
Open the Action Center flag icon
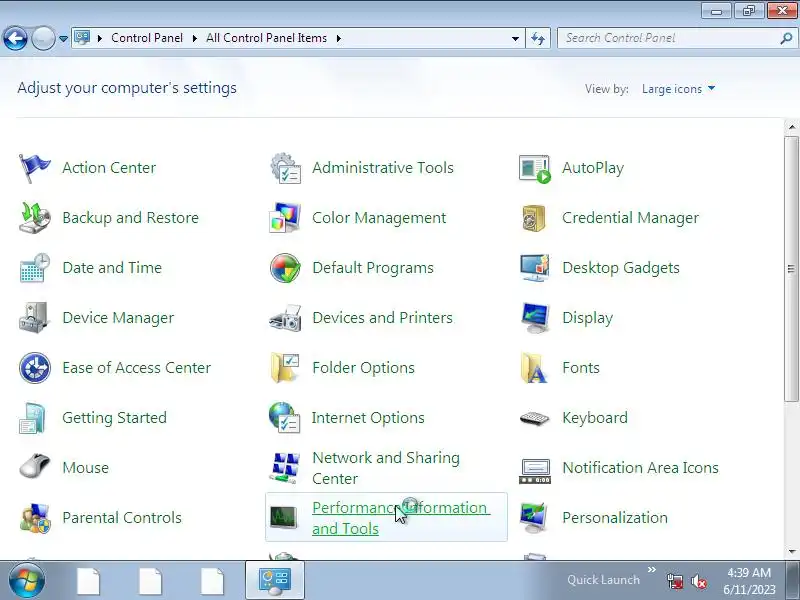(35, 168)
